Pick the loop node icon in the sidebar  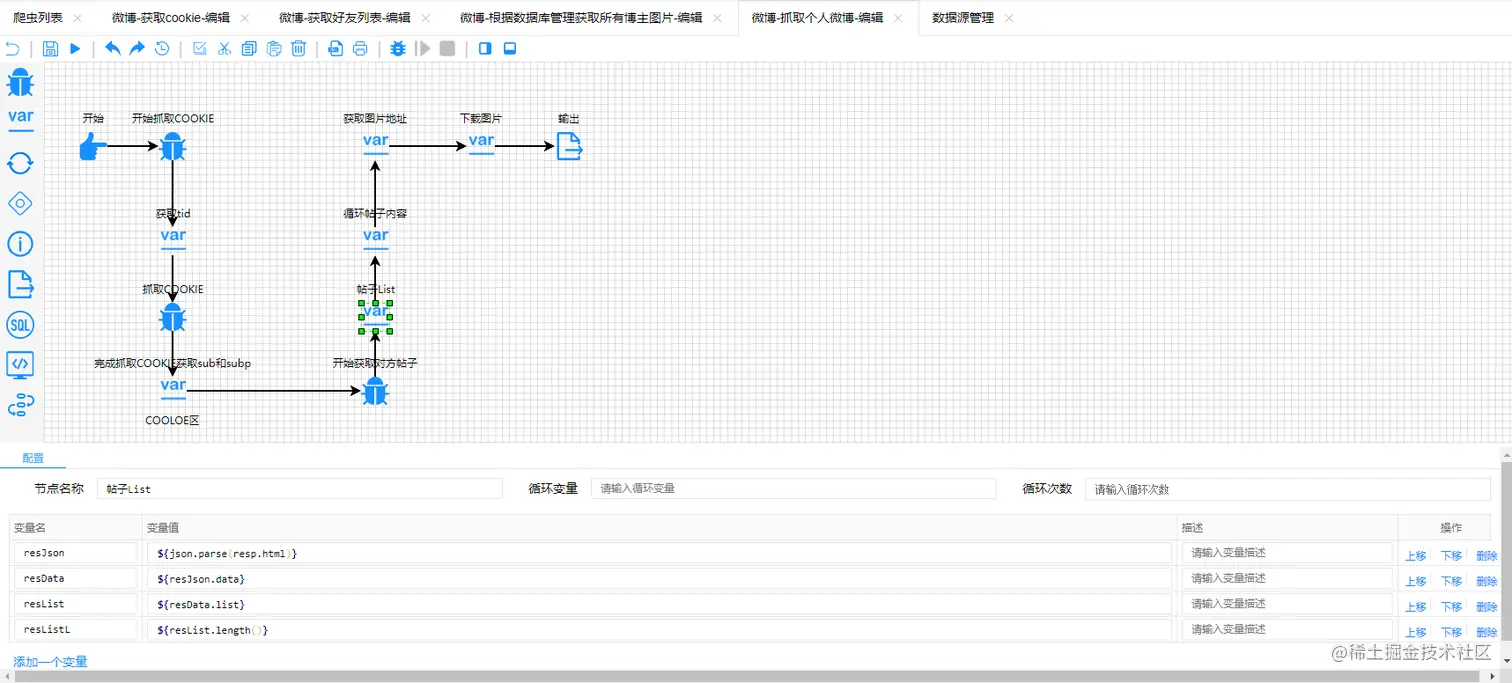coord(20,163)
